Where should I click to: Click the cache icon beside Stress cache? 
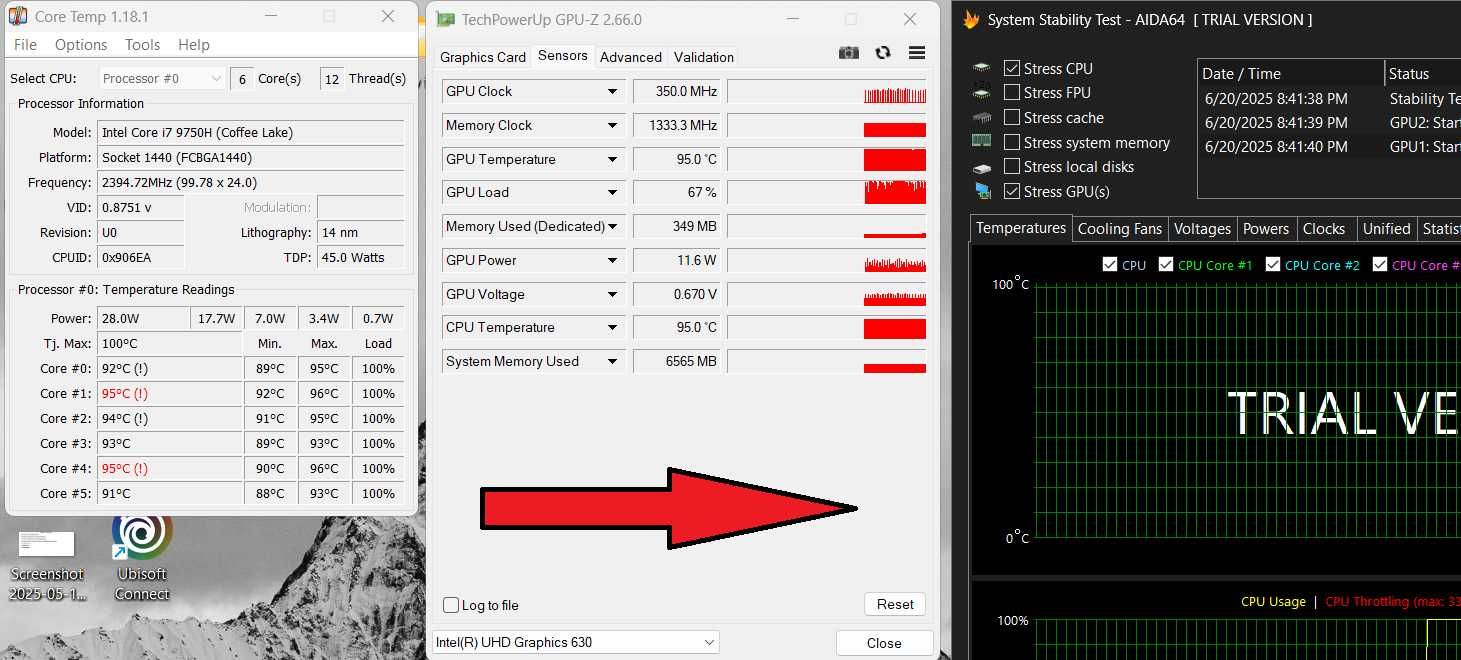982,117
